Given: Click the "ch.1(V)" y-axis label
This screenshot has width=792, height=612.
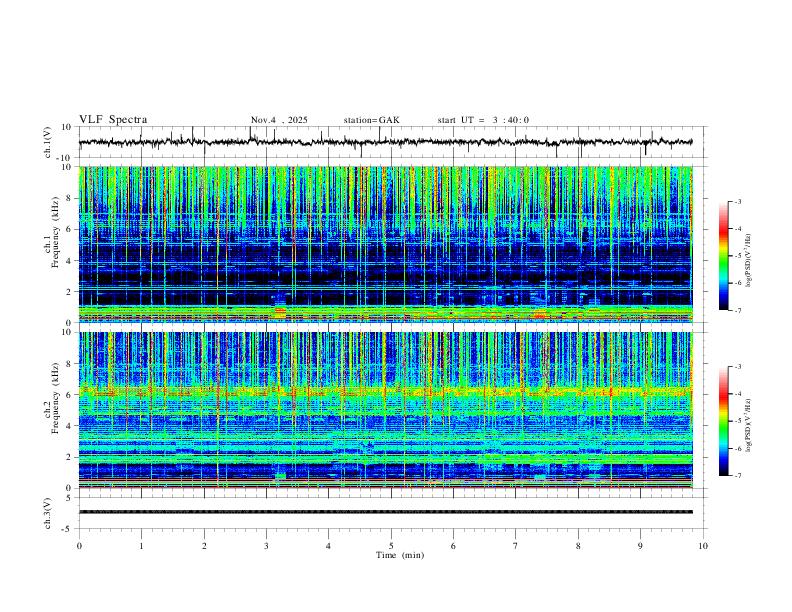Looking at the screenshot, I should tap(48, 142).
